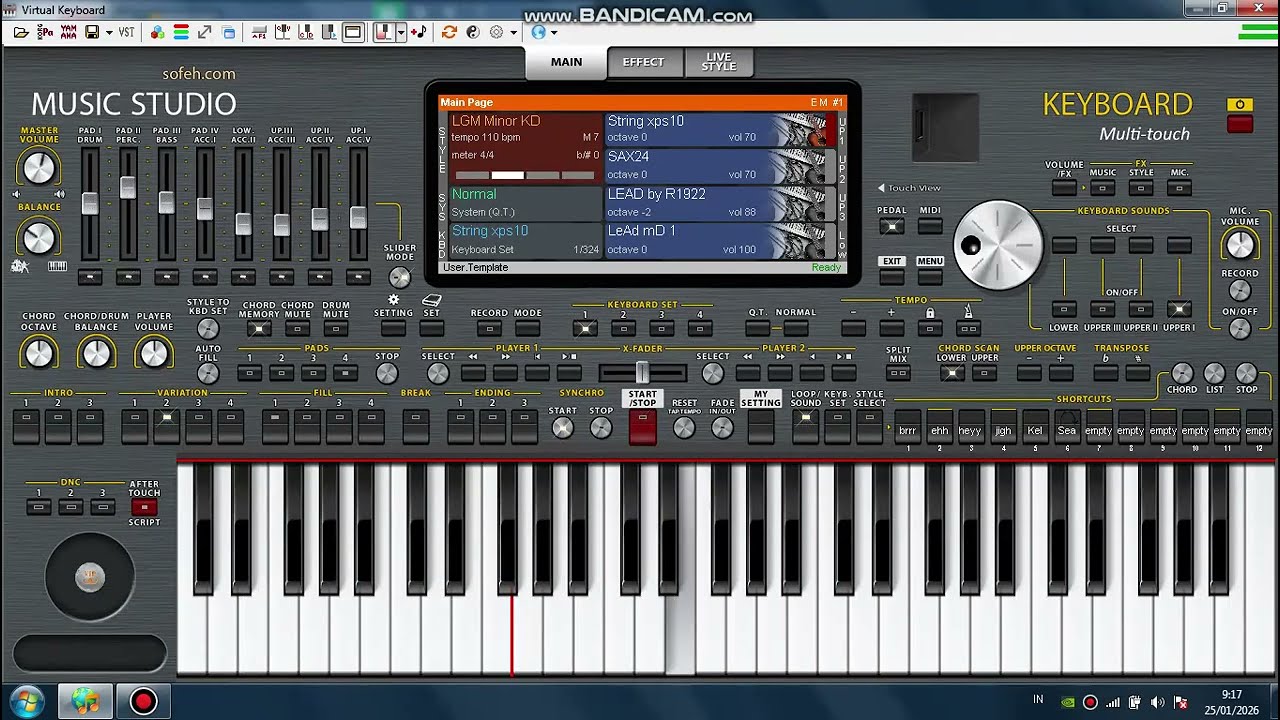Toggle Style to KBD Set knob
Screen dimensions: 1280x720
(x=208, y=329)
